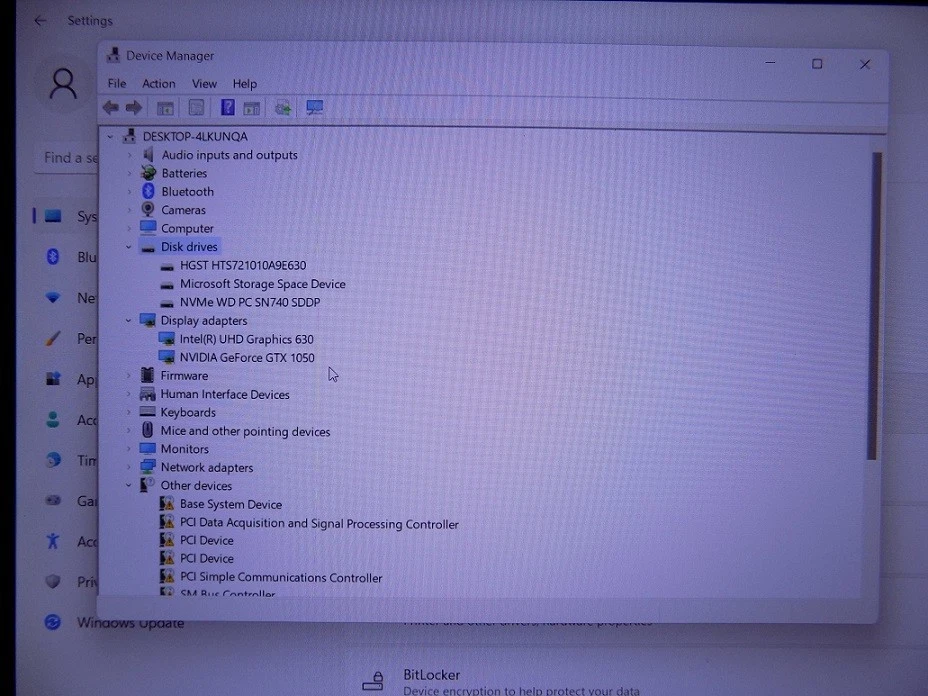Select NVIDIA GeForce GTX 1050 device

tap(247, 358)
